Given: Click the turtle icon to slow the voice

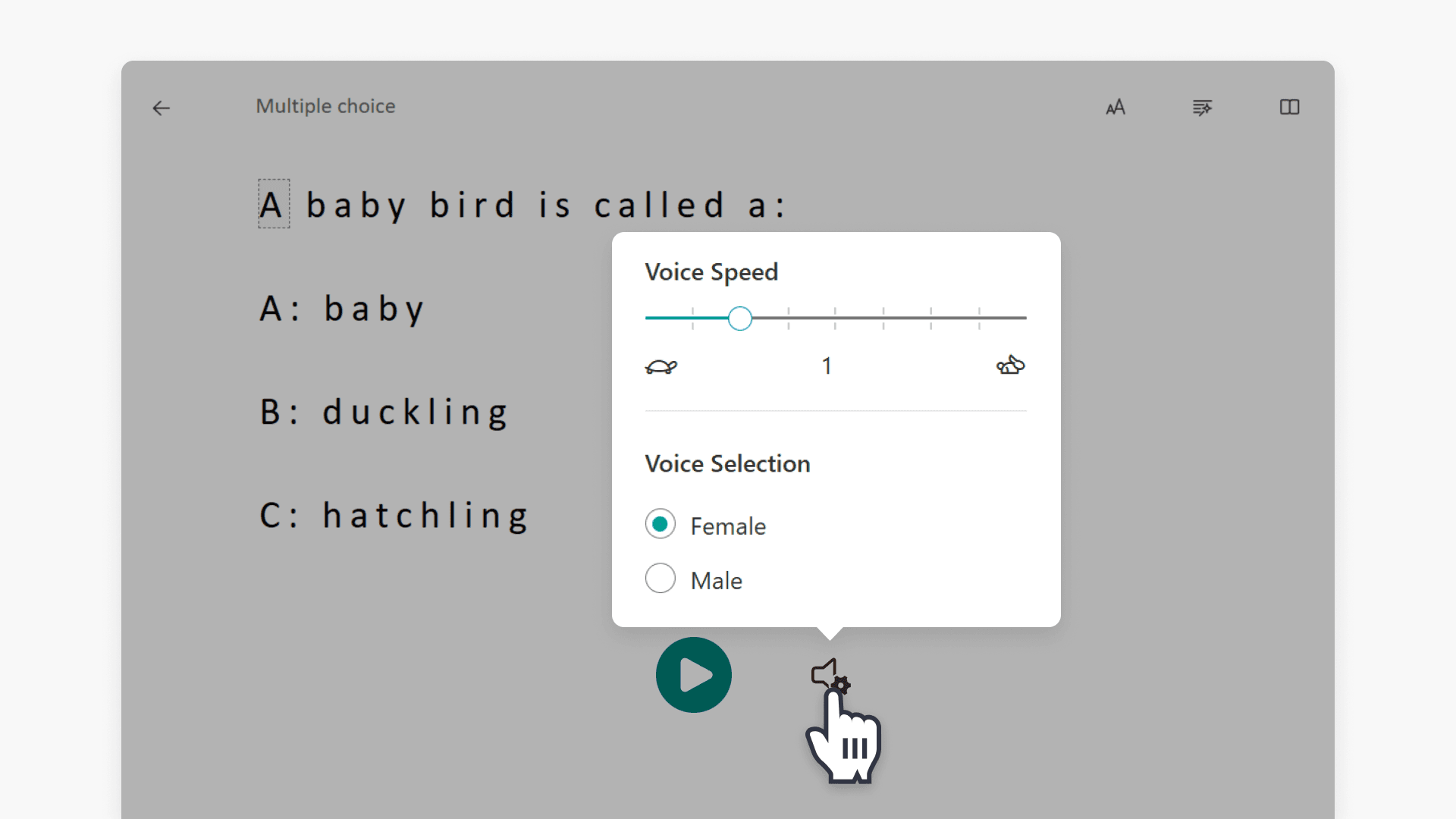Looking at the screenshot, I should click(661, 366).
